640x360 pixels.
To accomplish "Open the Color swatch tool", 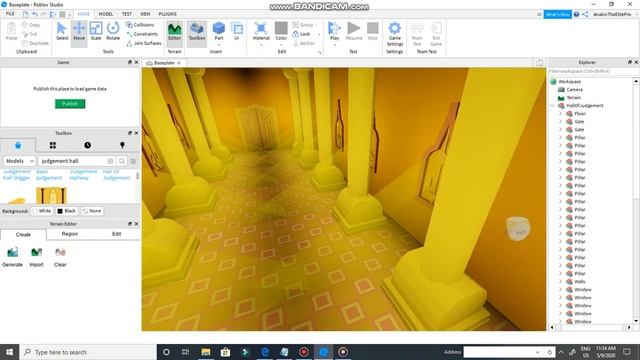I will tap(281, 32).
